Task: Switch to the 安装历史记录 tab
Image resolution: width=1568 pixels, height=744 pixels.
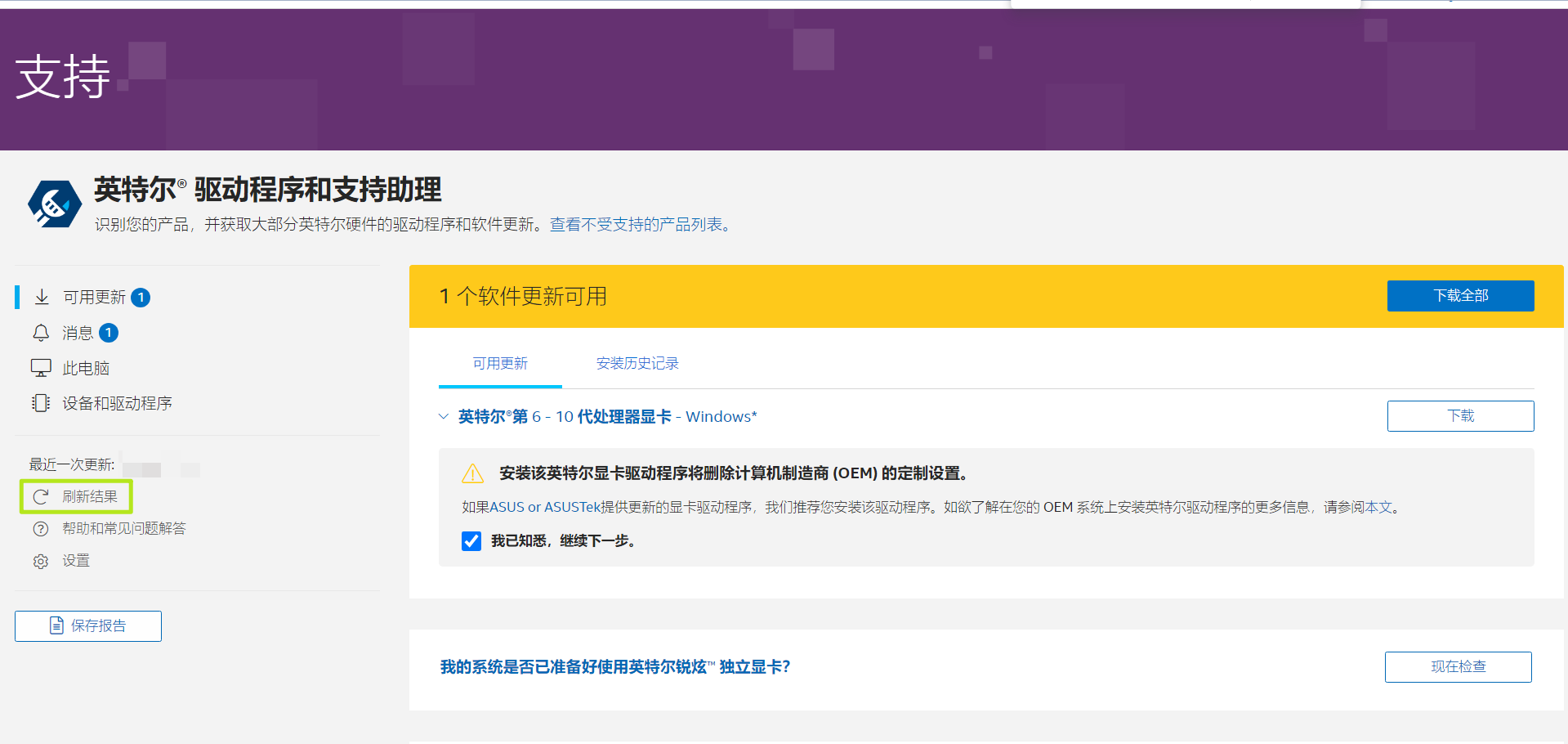Action: 637,363
